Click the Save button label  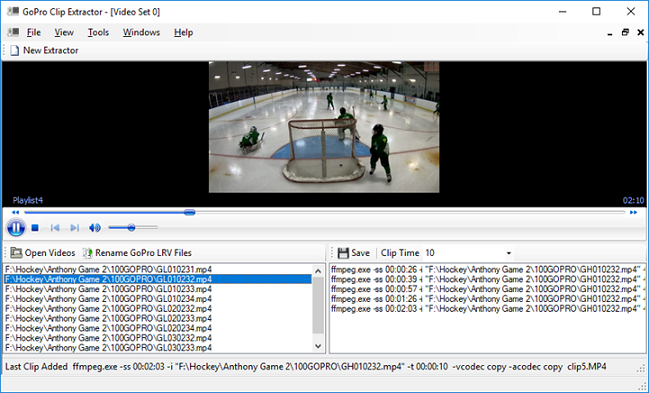360,253
